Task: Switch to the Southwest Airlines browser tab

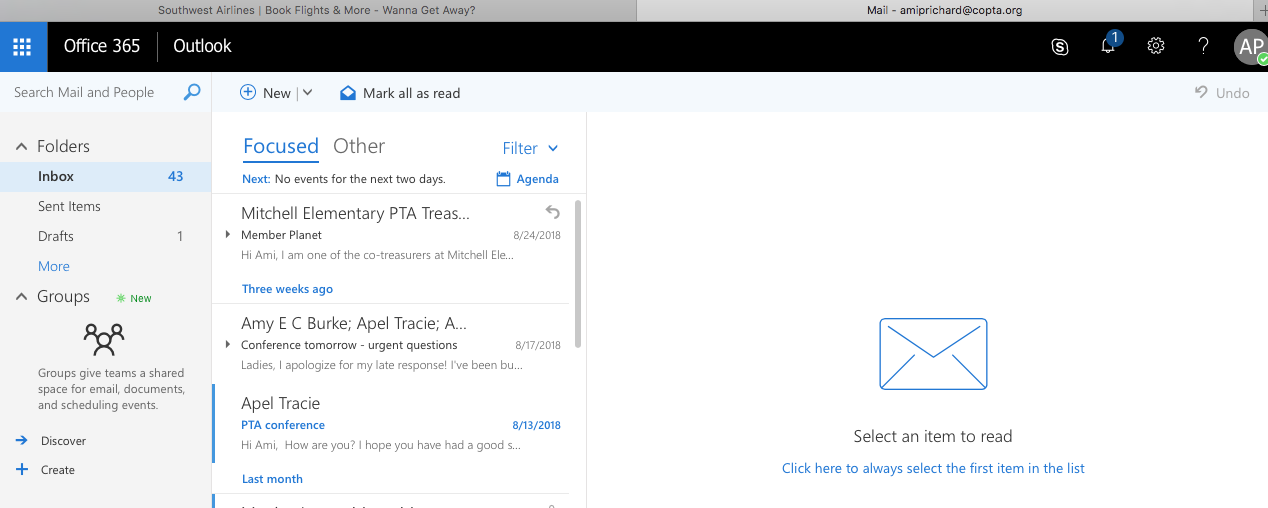Action: [317, 10]
